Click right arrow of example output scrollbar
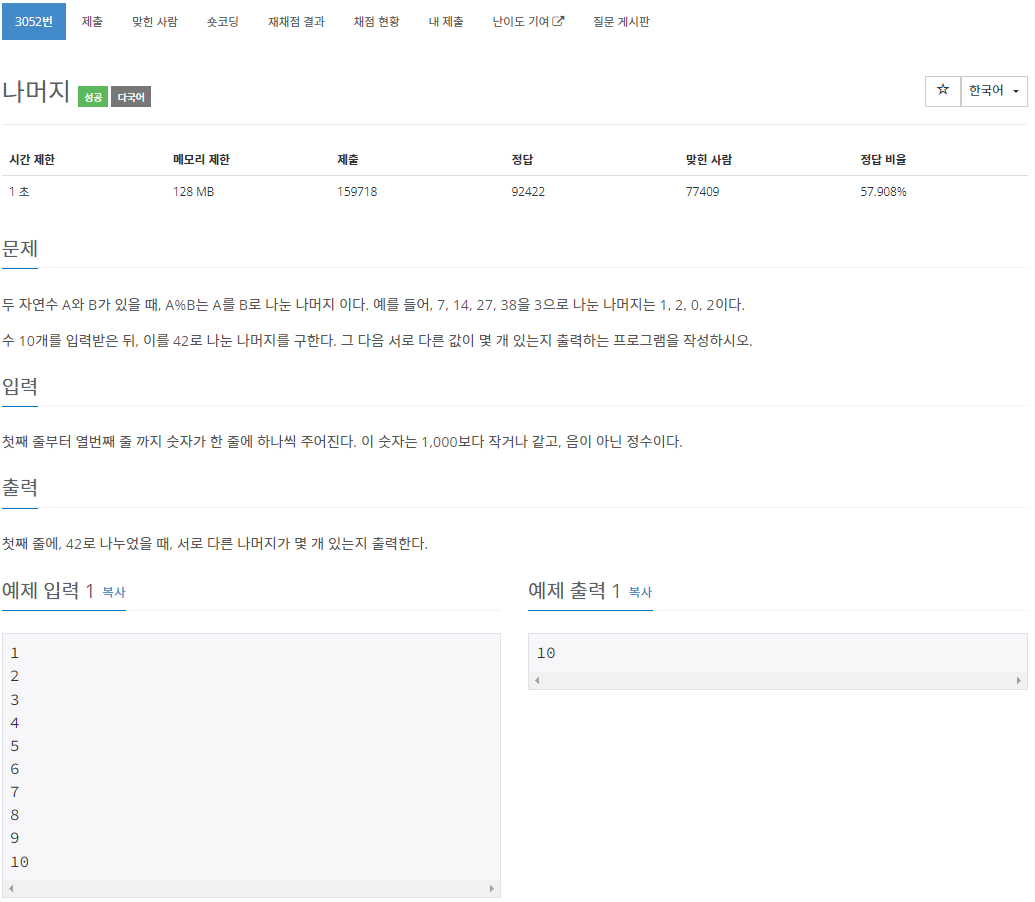 tap(1018, 680)
